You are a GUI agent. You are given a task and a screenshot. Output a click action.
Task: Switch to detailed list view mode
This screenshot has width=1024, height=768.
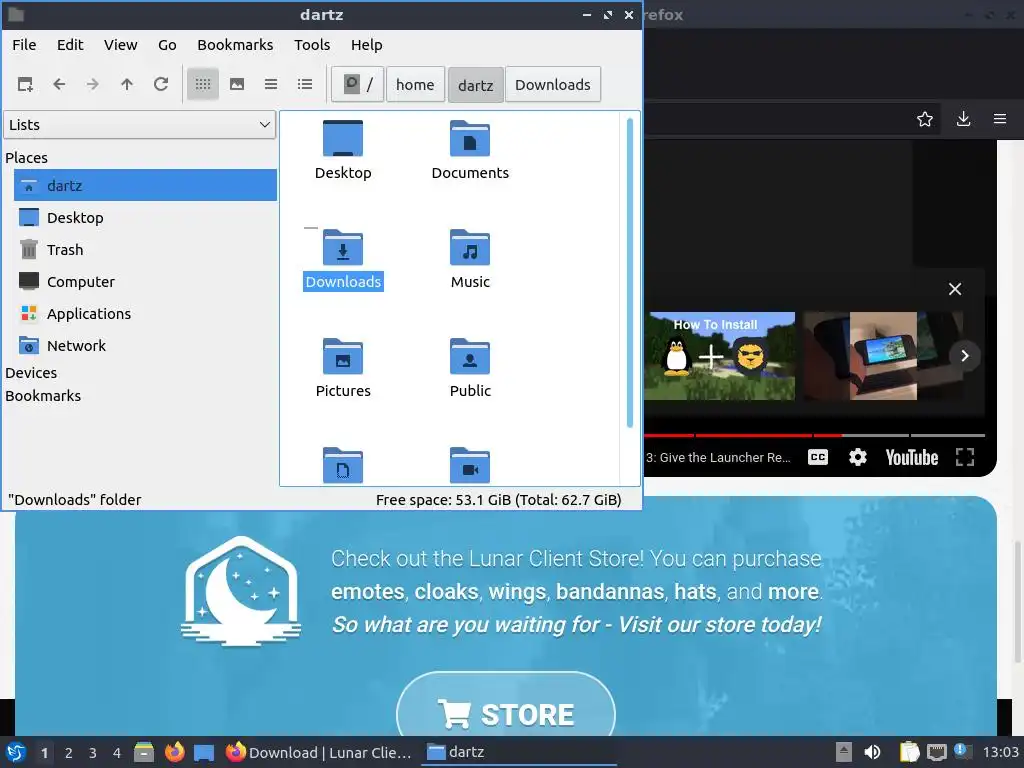pos(305,84)
